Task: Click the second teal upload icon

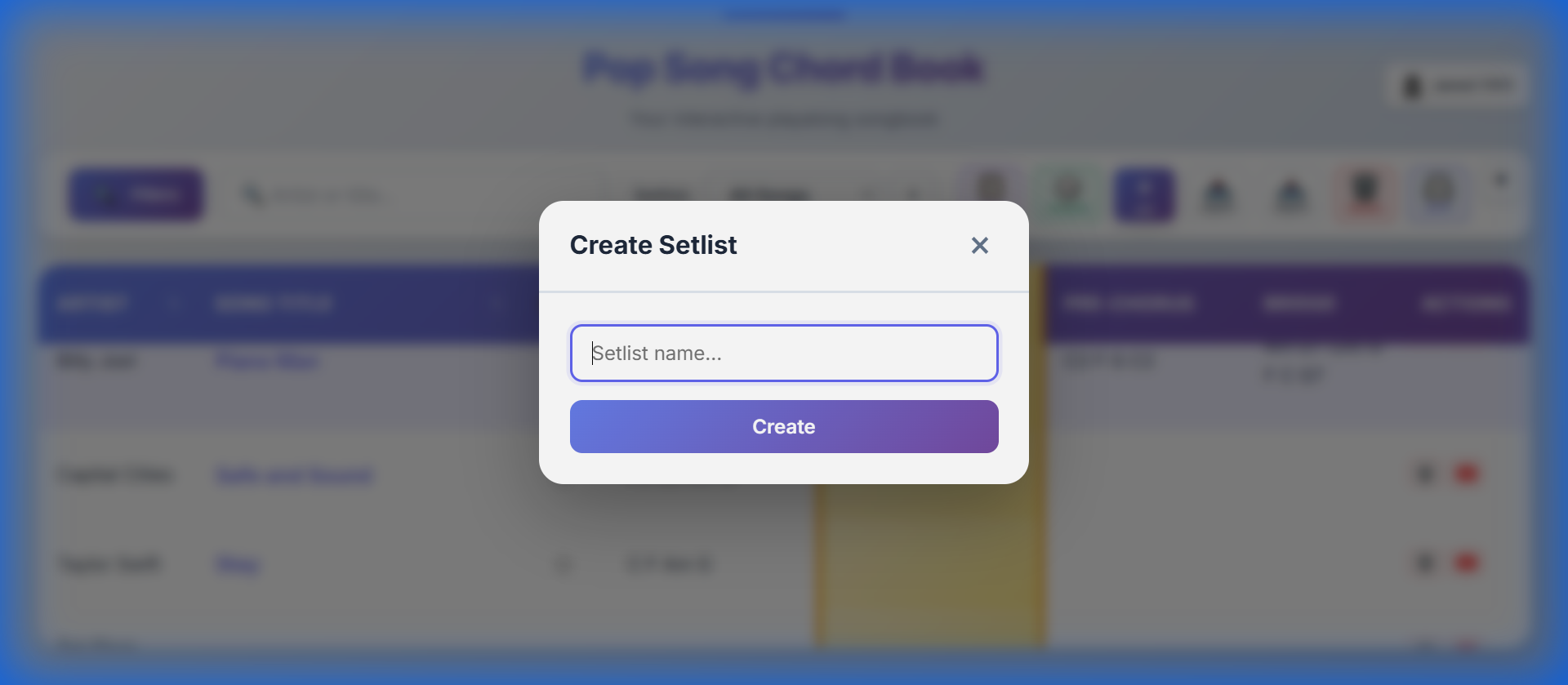Action: 1290,194
